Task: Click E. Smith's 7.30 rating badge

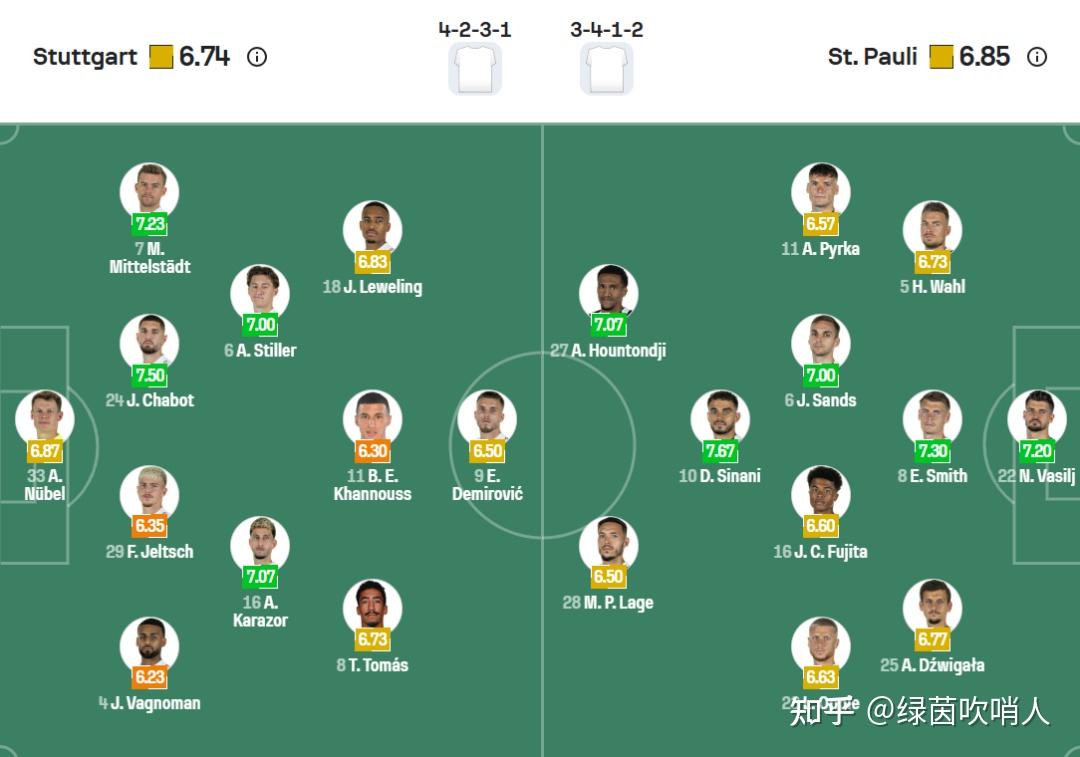Action: [x=932, y=451]
